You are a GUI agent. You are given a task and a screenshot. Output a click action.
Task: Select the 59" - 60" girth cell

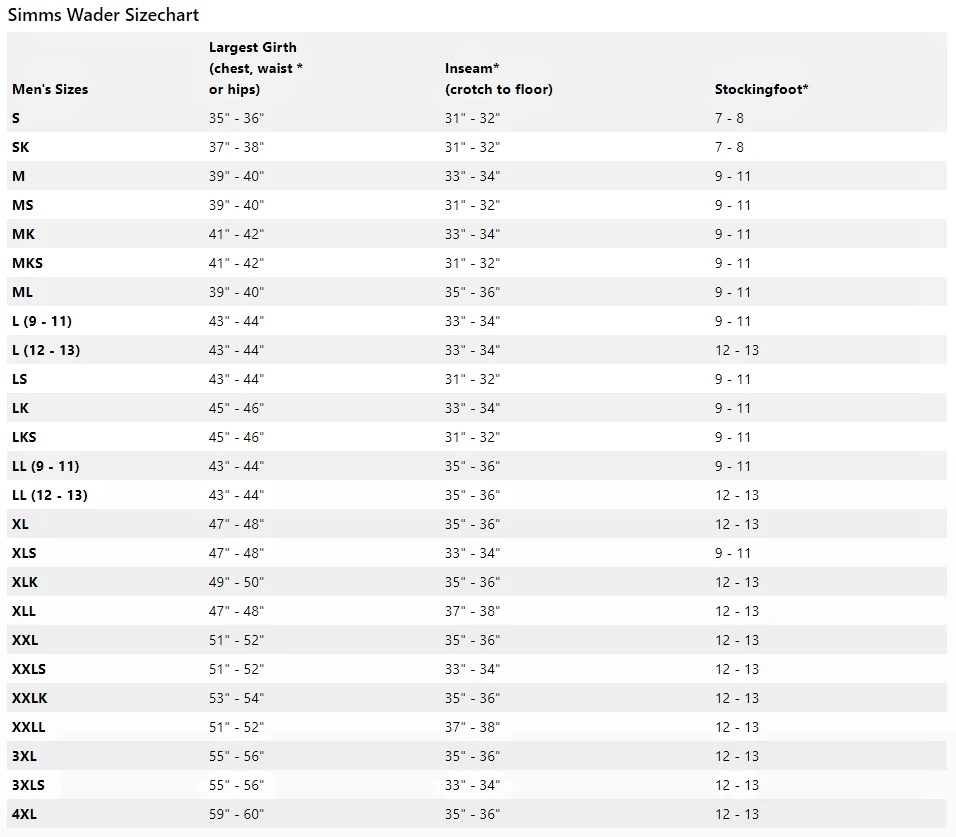tap(236, 814)
